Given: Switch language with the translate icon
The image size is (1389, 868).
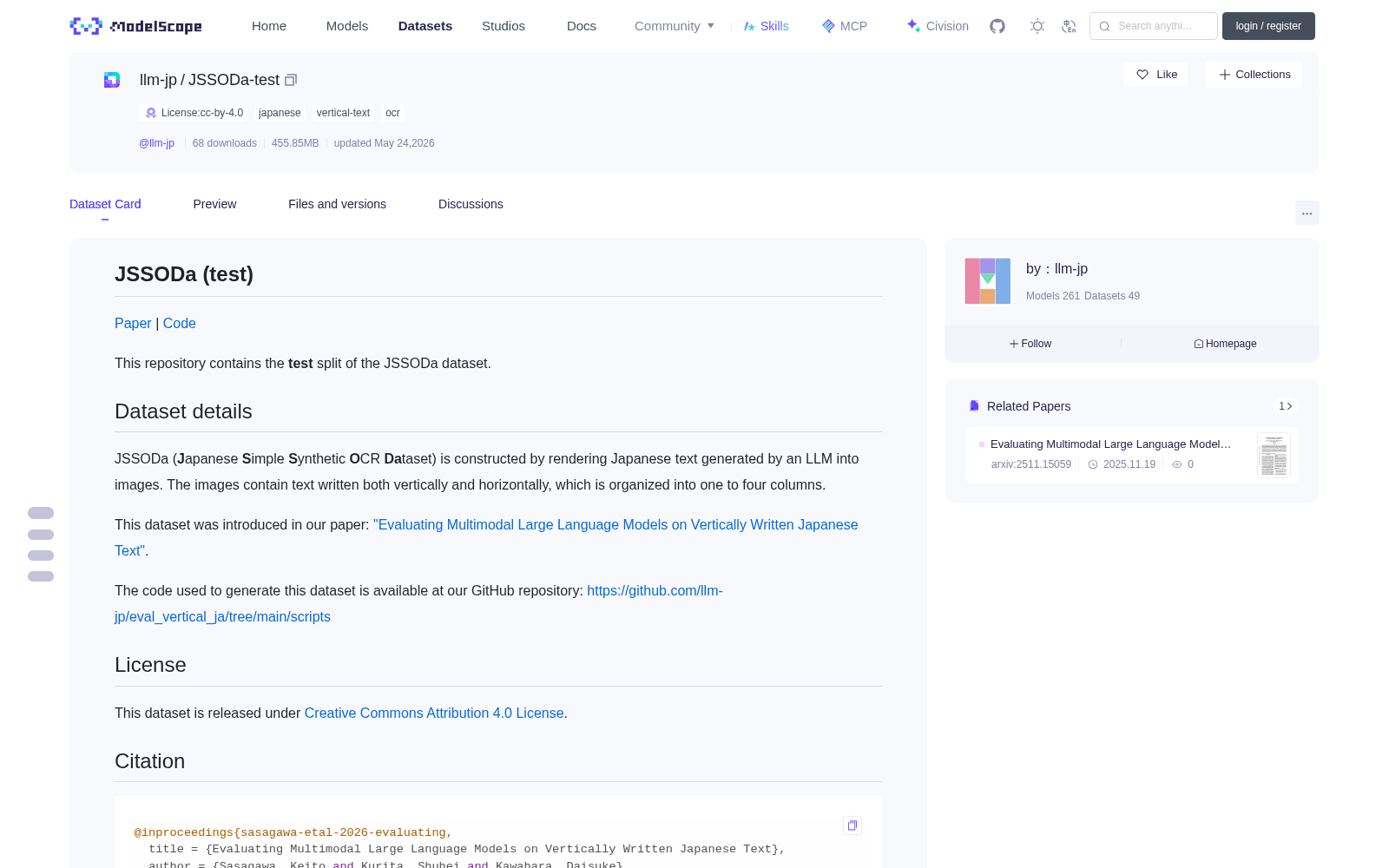Looking at the screenshot, I should (x=1070, y=26).
